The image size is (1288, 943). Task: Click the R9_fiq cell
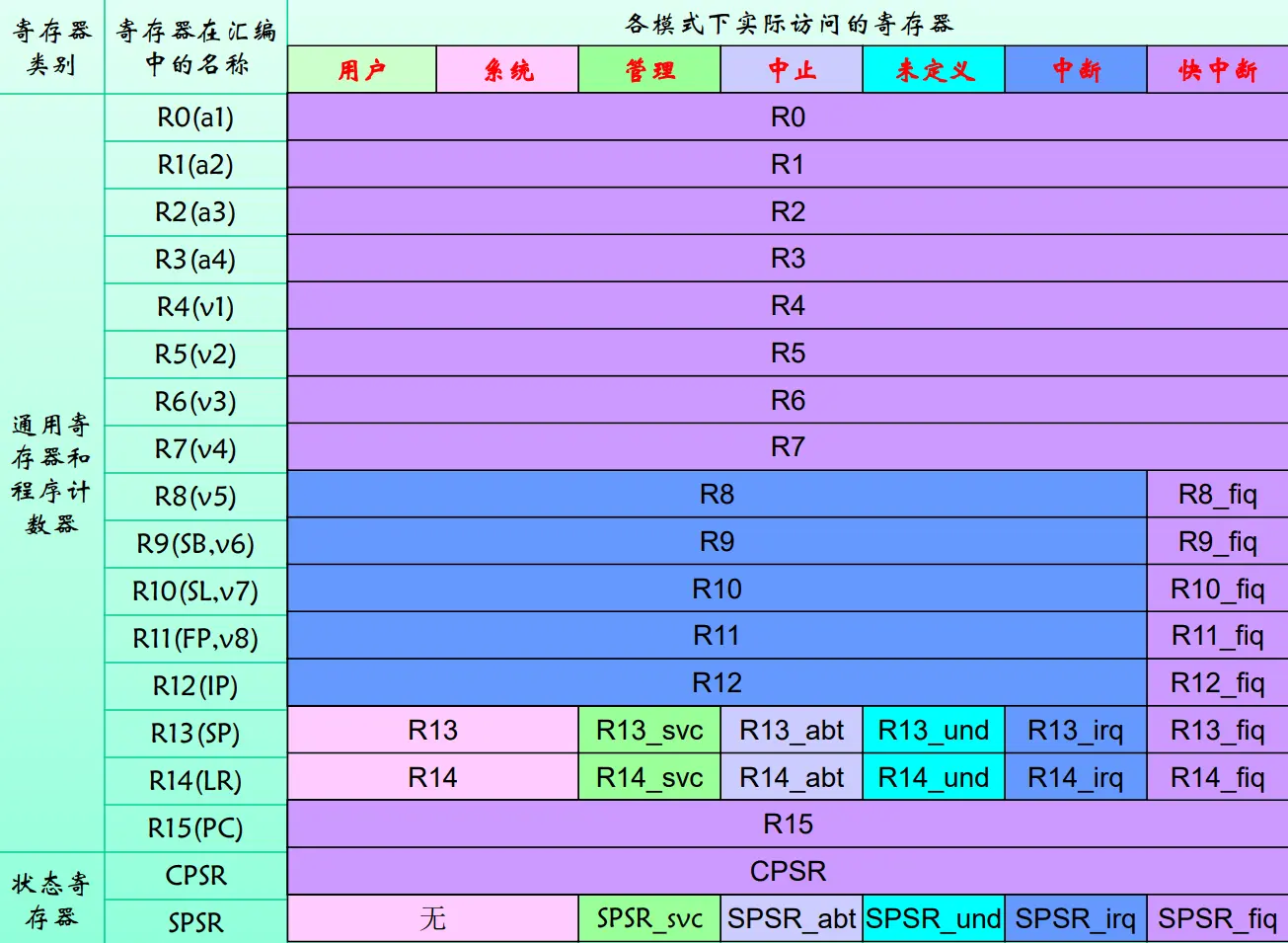1218,541
